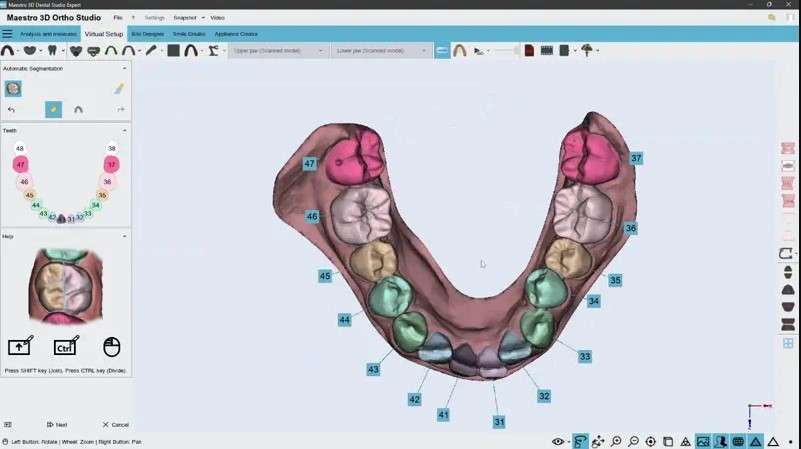Collapse the Teeth panel
The width and height of the screenshot is (801, 449).
pyautogui.click(x=125, y=130)
